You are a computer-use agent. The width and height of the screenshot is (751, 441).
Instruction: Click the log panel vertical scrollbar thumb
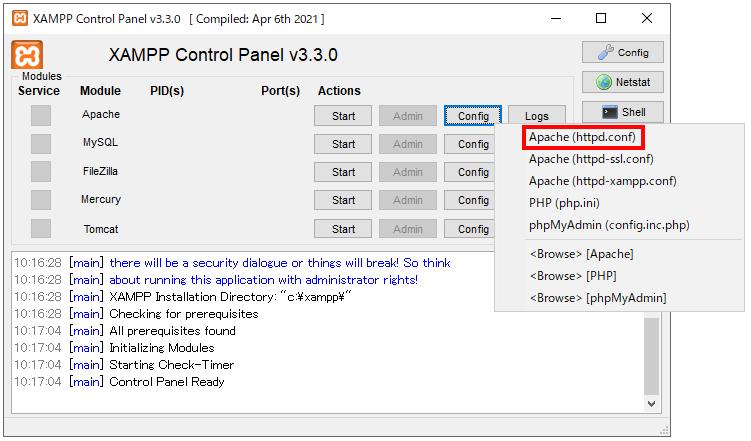pyautogui.click(x=651, y=354)
